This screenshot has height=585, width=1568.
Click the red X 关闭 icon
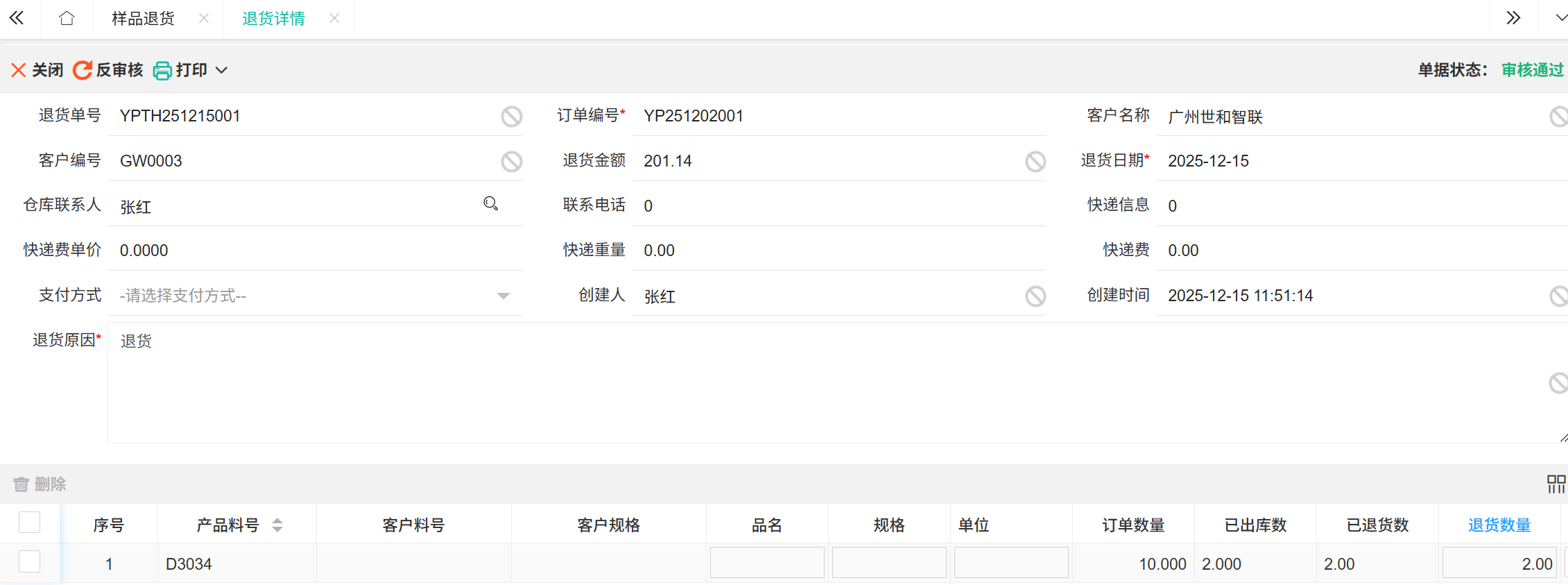19,70
